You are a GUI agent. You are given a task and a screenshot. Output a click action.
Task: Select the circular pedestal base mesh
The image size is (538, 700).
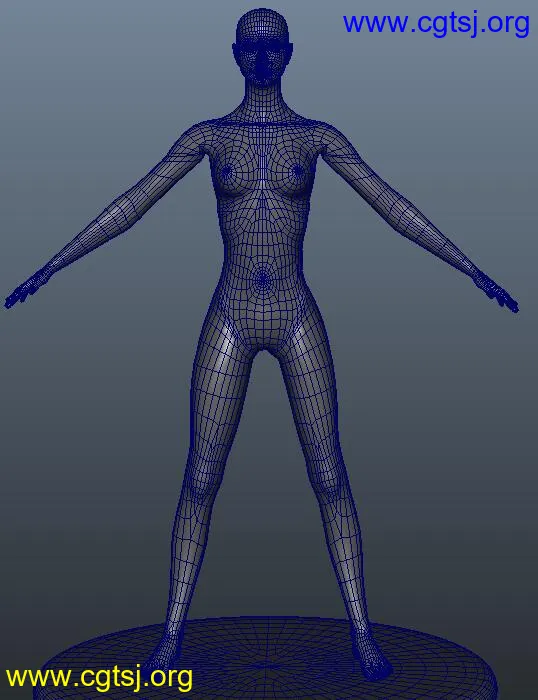point(270,658)
